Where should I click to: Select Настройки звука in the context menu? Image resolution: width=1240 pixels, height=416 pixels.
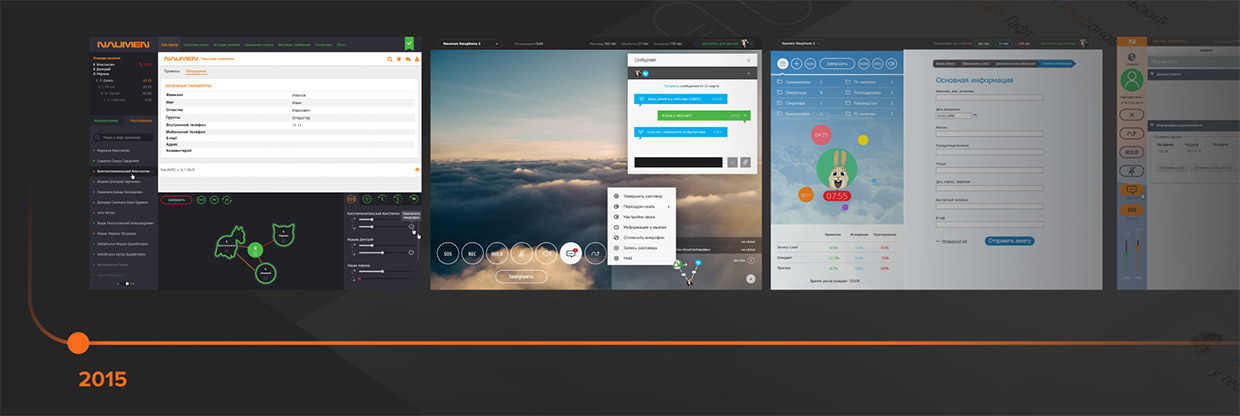click(x=641, y=217)
